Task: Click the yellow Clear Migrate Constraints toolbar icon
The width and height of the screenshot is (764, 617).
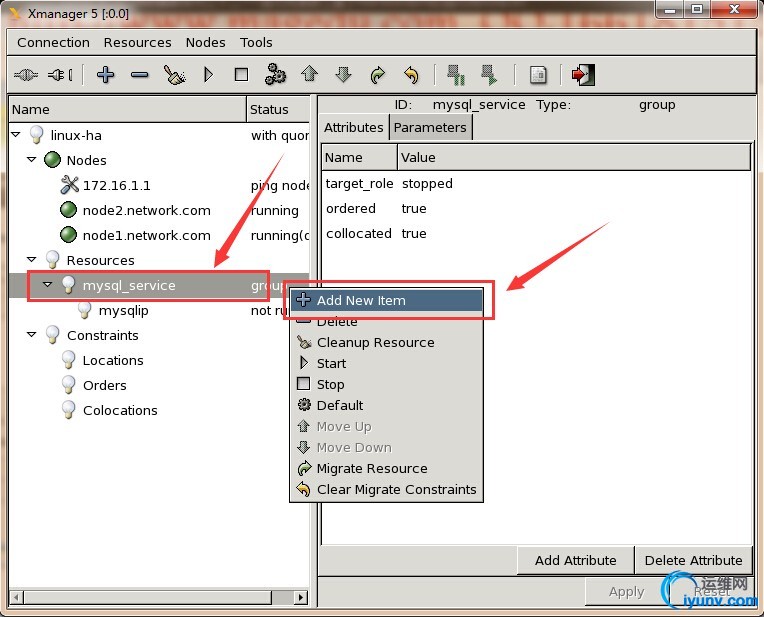Action: [412, 75]
